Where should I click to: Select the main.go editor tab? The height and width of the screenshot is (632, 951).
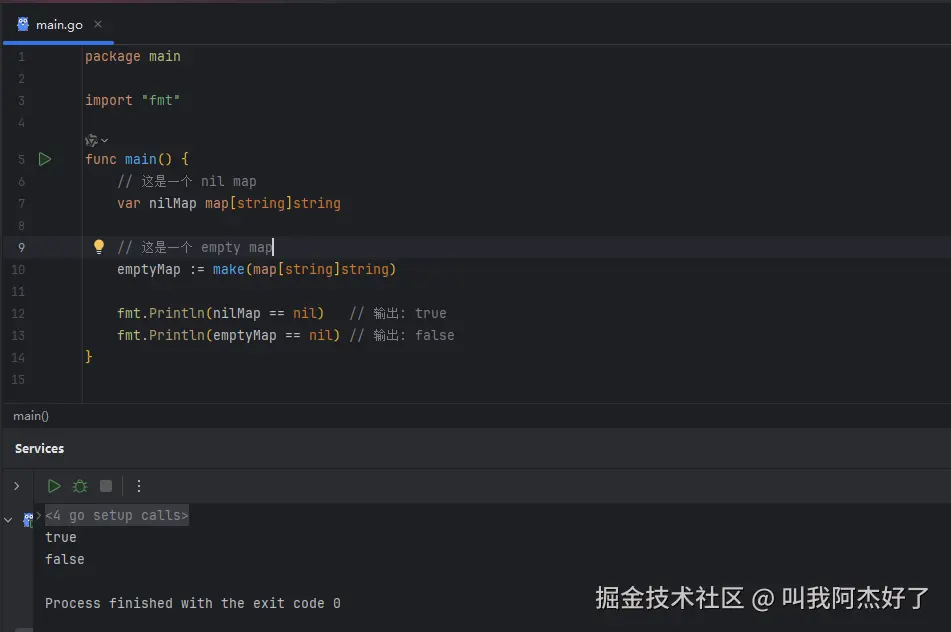tap(59, 24)
